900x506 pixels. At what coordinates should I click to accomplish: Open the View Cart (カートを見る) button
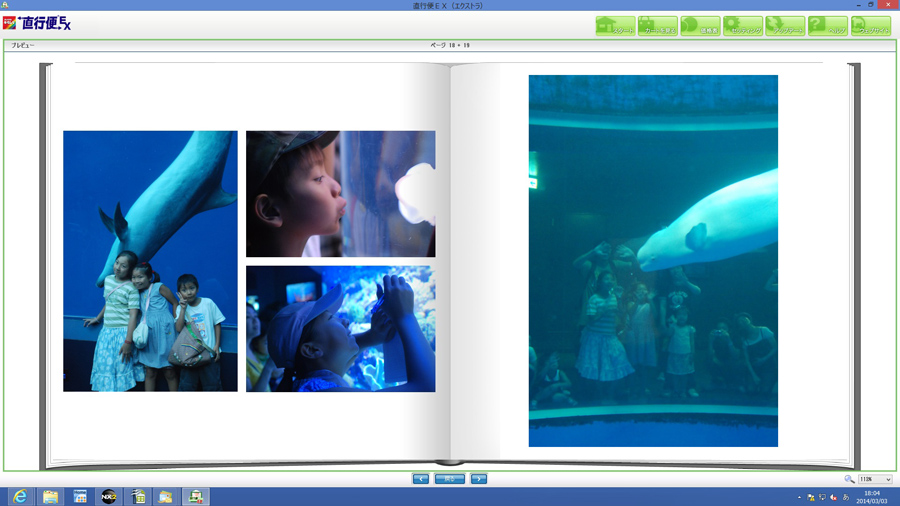point(658,26)
